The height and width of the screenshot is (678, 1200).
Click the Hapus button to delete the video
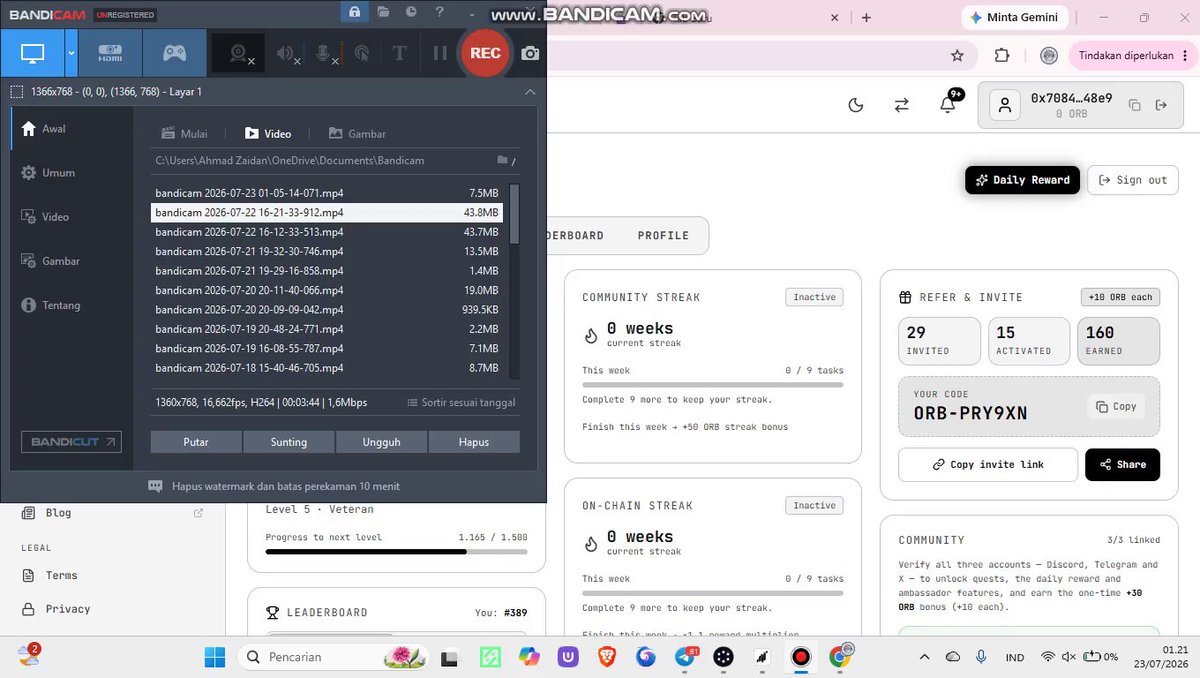click(x=474, y=442)
